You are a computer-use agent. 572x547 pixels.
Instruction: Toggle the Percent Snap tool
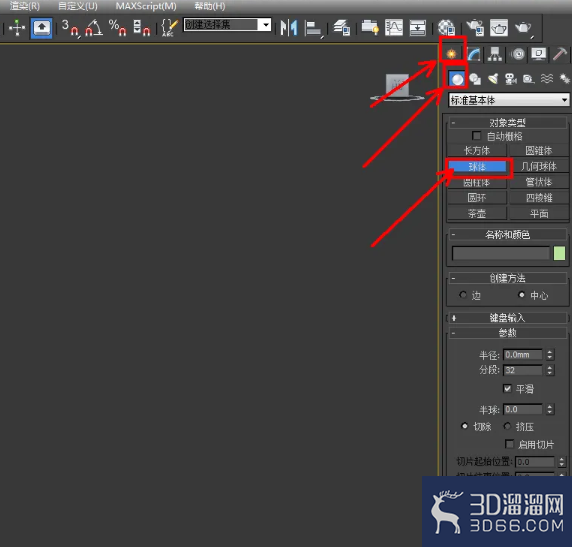click(117, 28)
